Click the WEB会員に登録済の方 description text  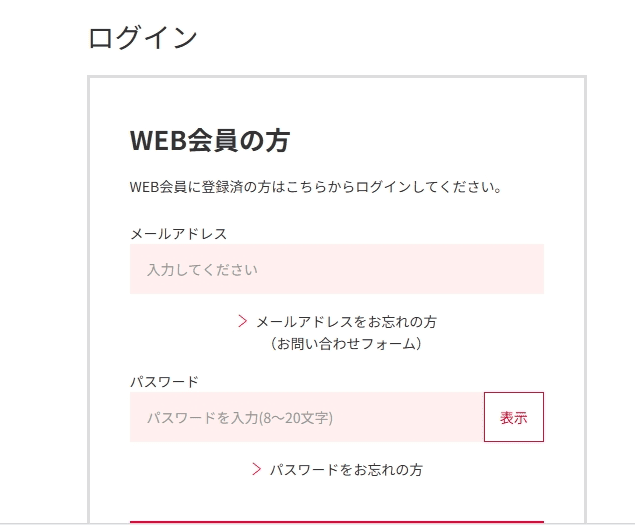tap(316, 187)
